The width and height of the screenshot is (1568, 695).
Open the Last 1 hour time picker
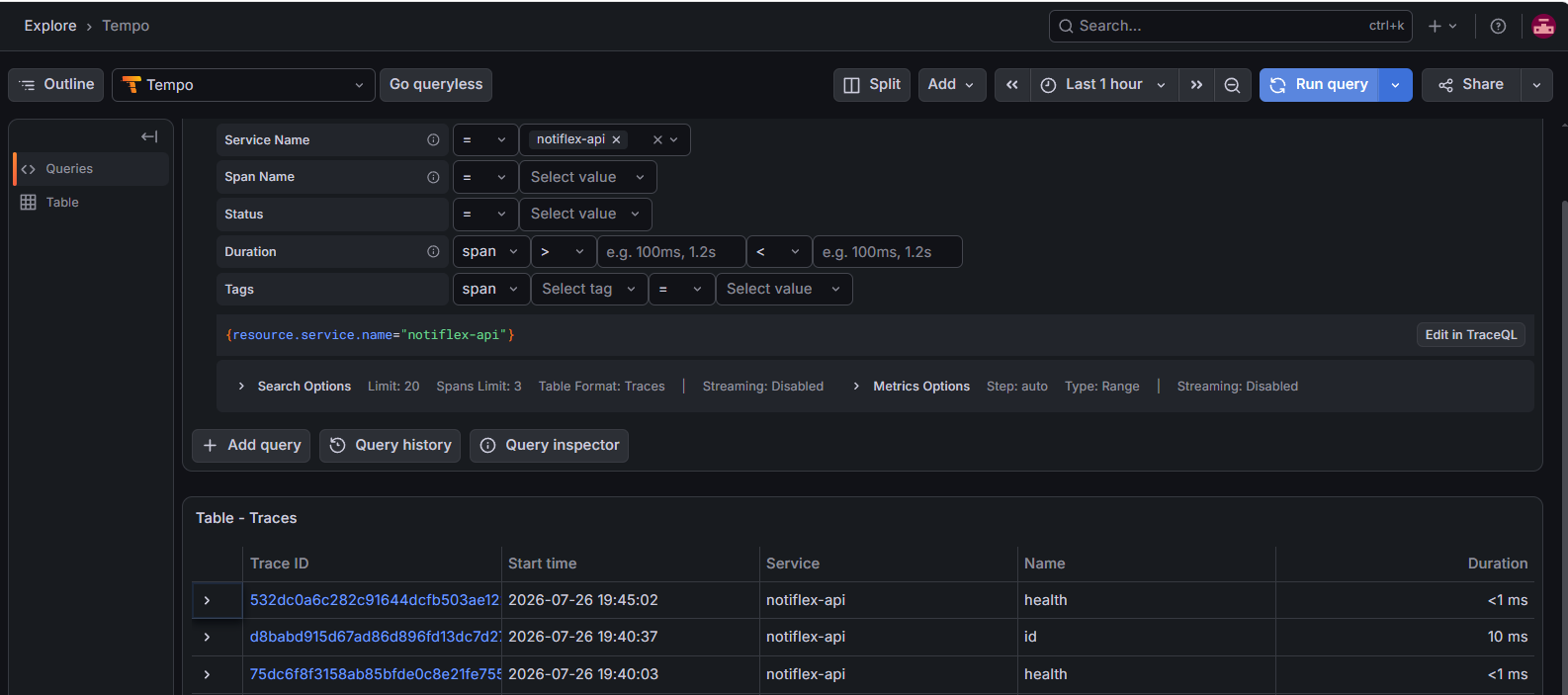[x=1104, y=85]
